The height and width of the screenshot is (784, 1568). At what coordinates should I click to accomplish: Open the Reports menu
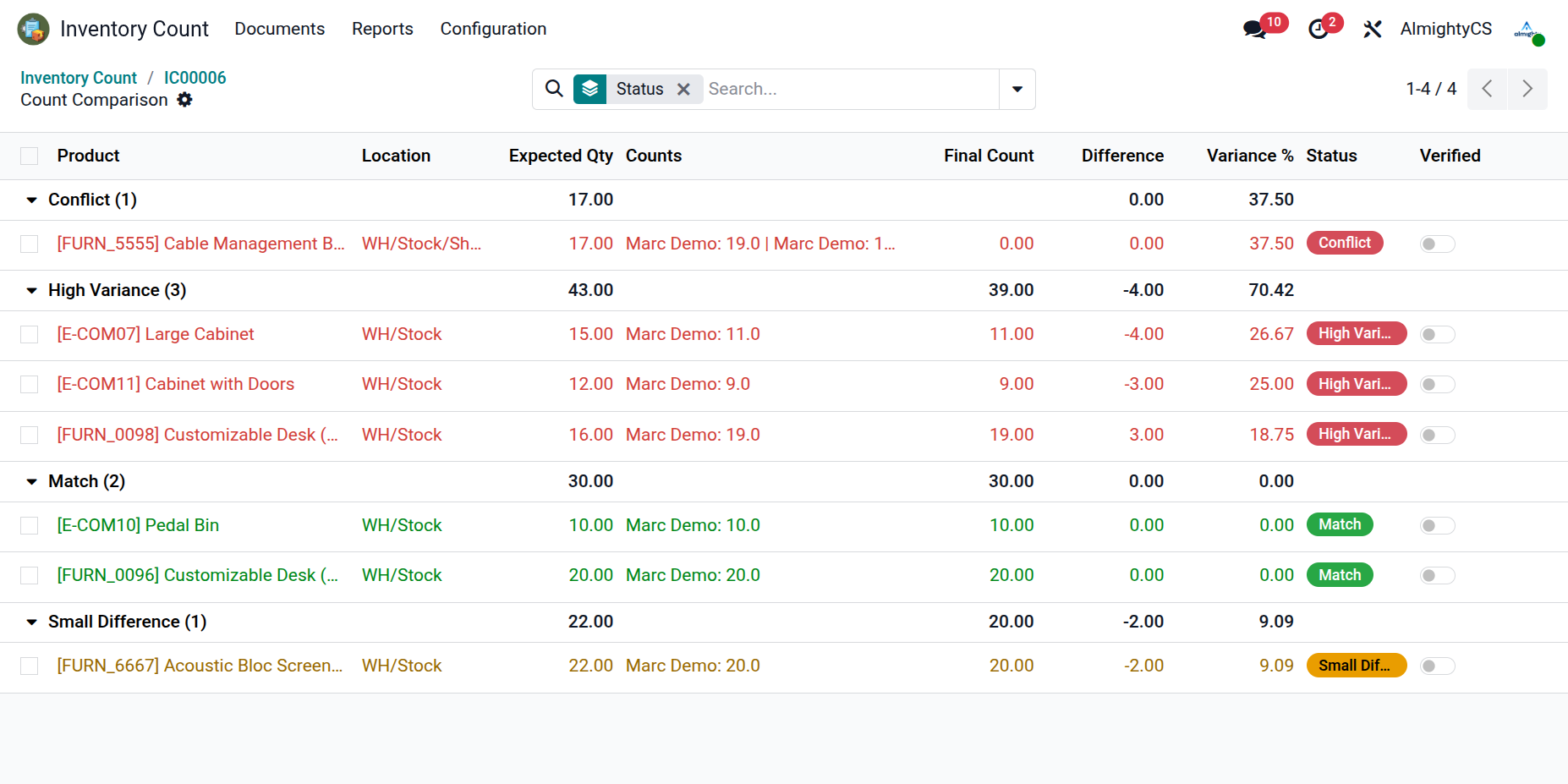tap(382, 29)
